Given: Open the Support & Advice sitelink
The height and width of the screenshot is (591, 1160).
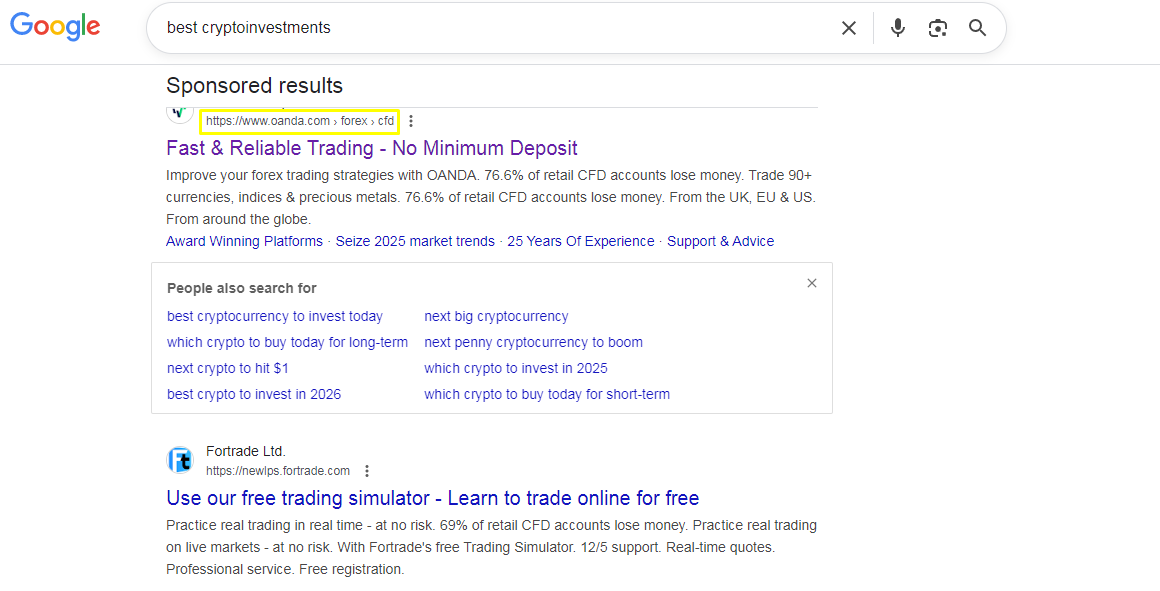Looking at the screenshot, I should point(721,241).
